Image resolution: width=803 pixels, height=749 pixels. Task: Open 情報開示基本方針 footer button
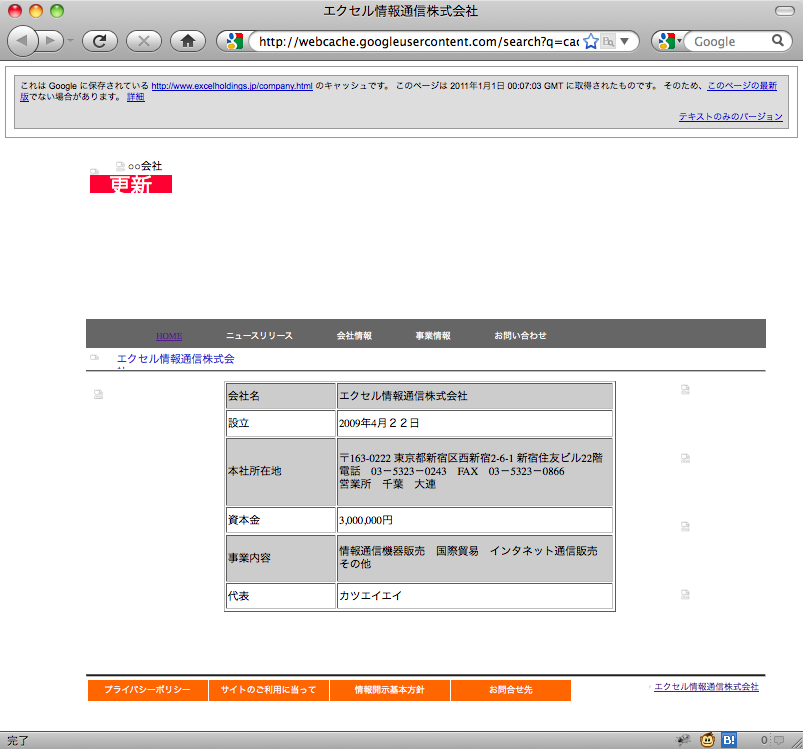(390, 690)
